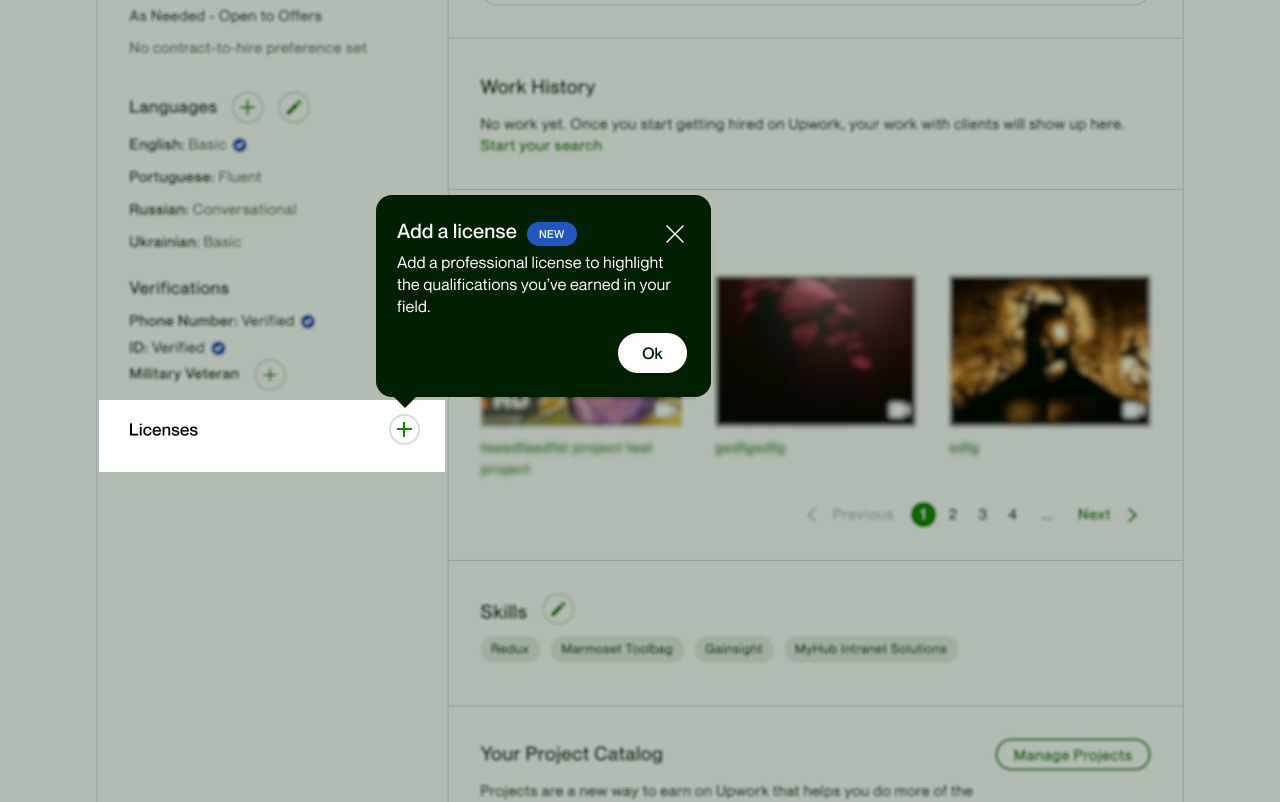Select the Marmoset Toolbag skill tag

[617, 649]
